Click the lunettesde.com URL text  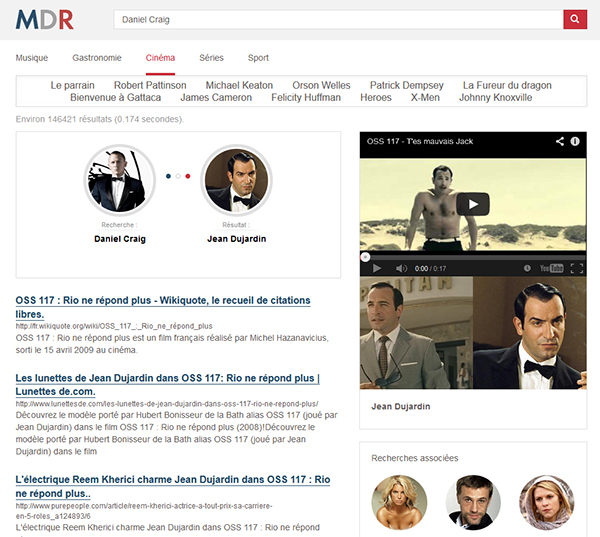click(167, 404)
